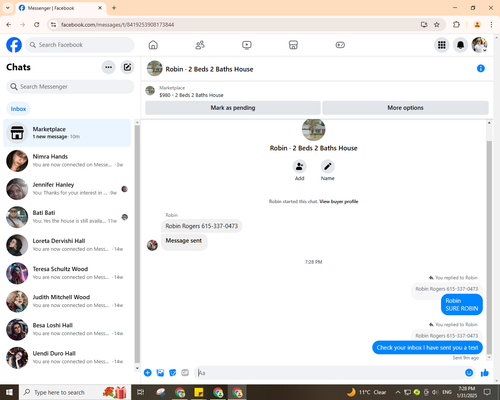The height and width of the screenshot is (400, 500).
Task: Click the chat list scrollbar
Action: click(137, 243)
